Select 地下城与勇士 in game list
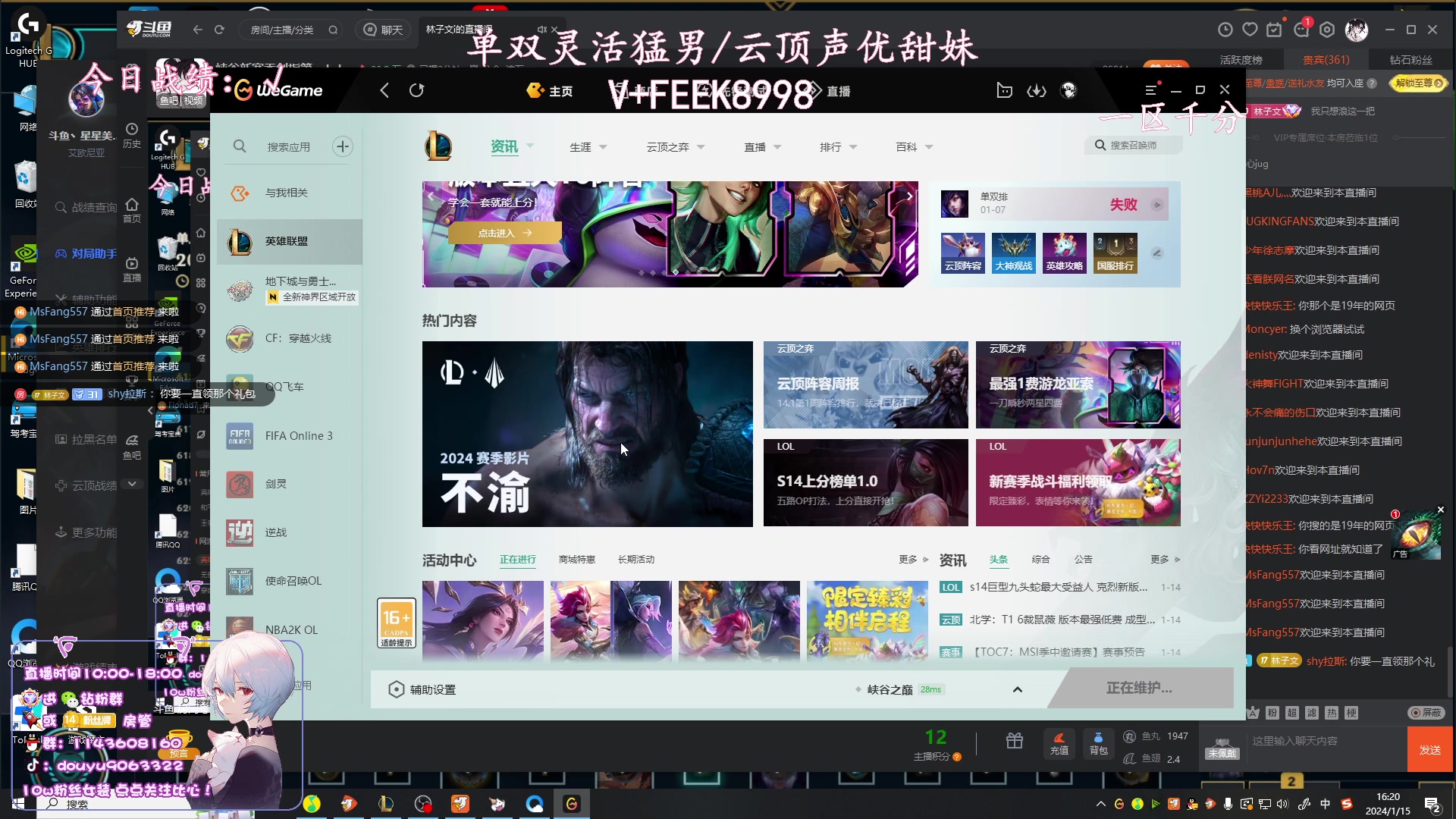 coord(289,290)
